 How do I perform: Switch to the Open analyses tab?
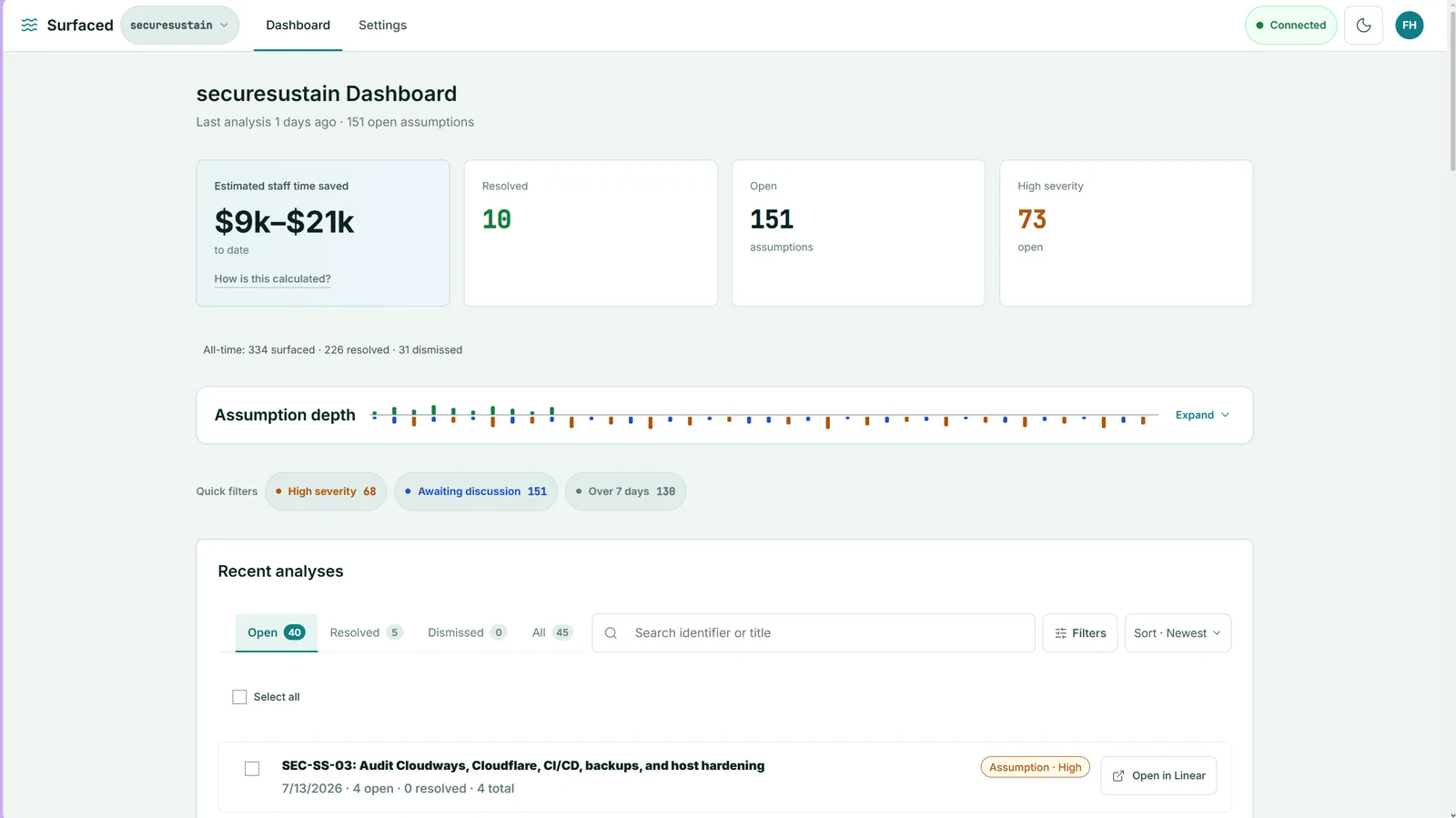pos(277,632)
